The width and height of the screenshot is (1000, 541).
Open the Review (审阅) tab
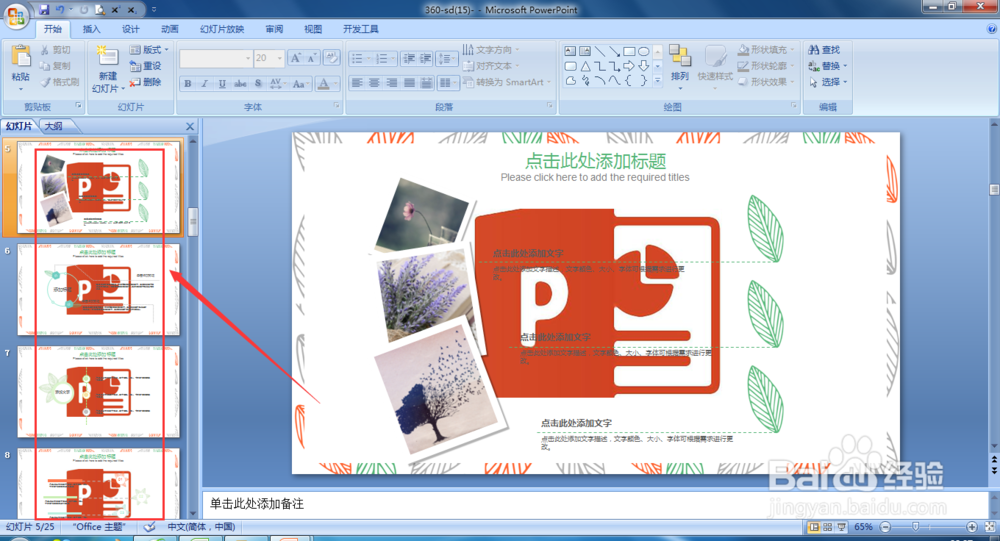pos(274,29)
